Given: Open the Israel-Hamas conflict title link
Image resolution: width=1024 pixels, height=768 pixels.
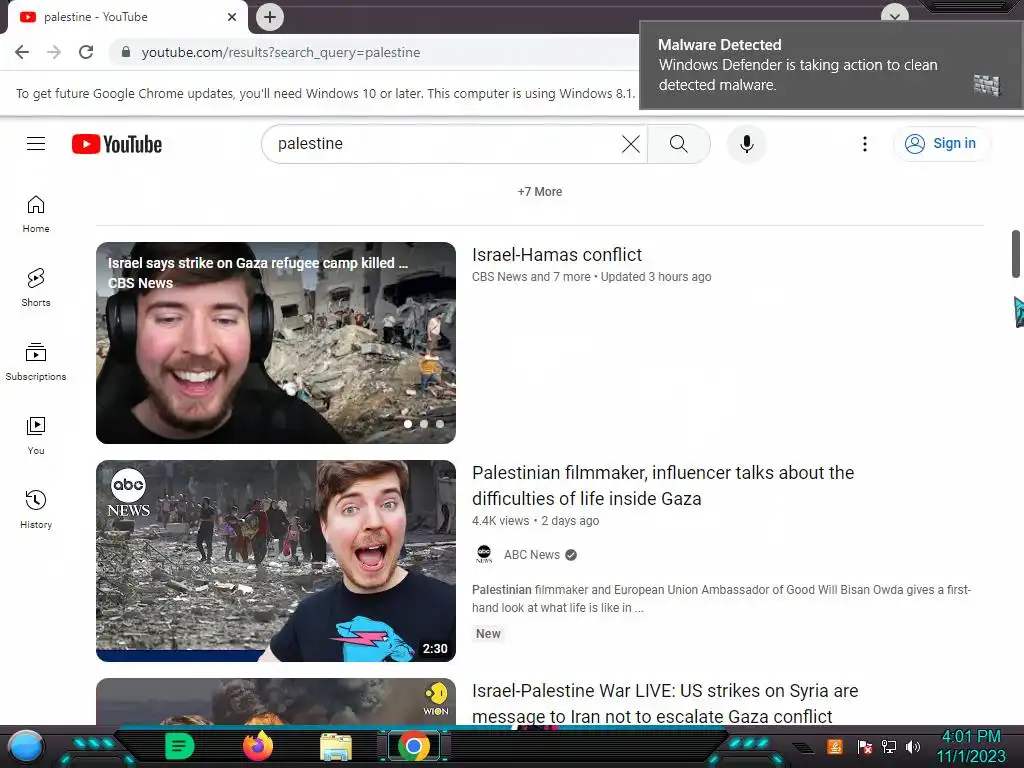Looking at the screenshot, I should pyautogui.click(x=557, y=255).
